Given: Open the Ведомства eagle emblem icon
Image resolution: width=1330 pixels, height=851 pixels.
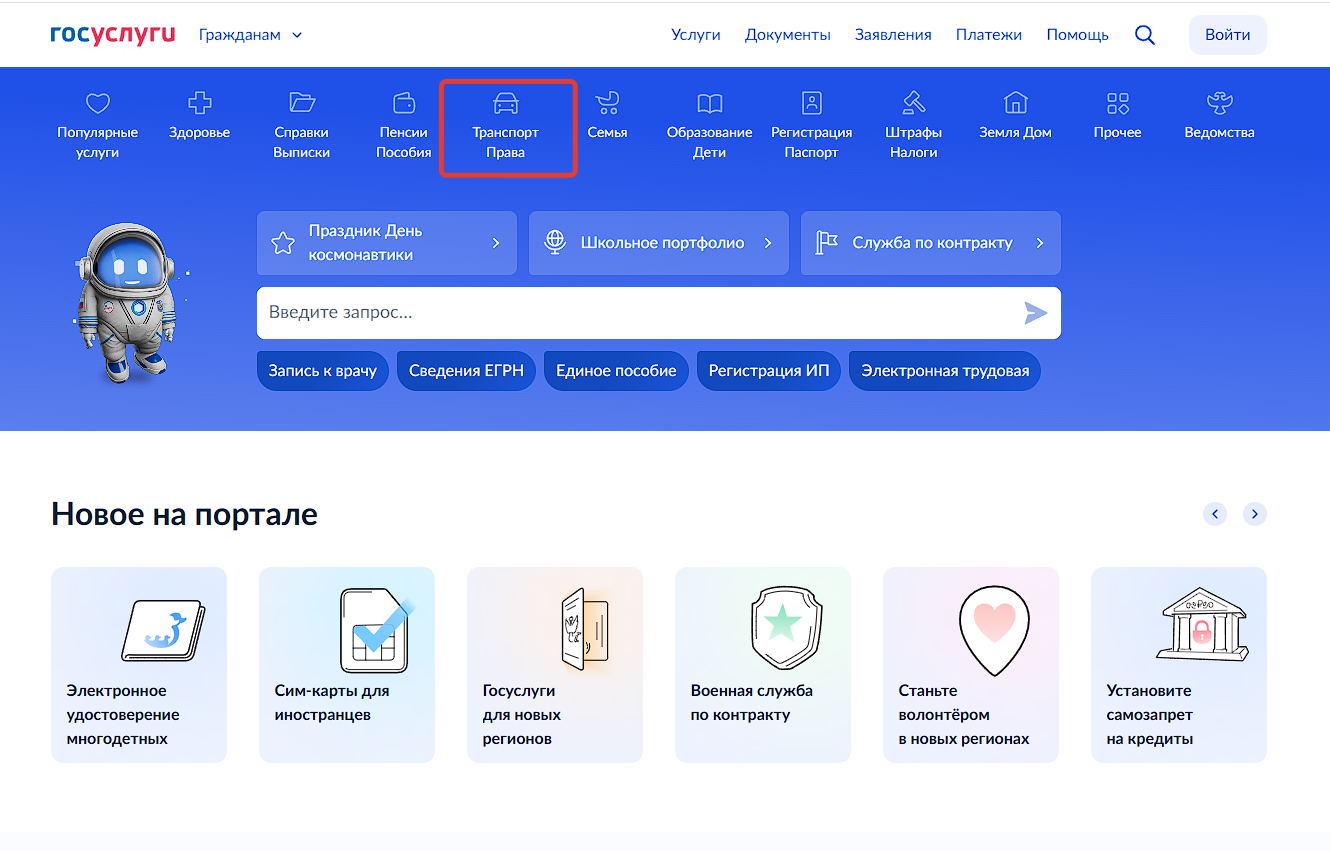Looking at the screenshot, I should click(1219, 102).
